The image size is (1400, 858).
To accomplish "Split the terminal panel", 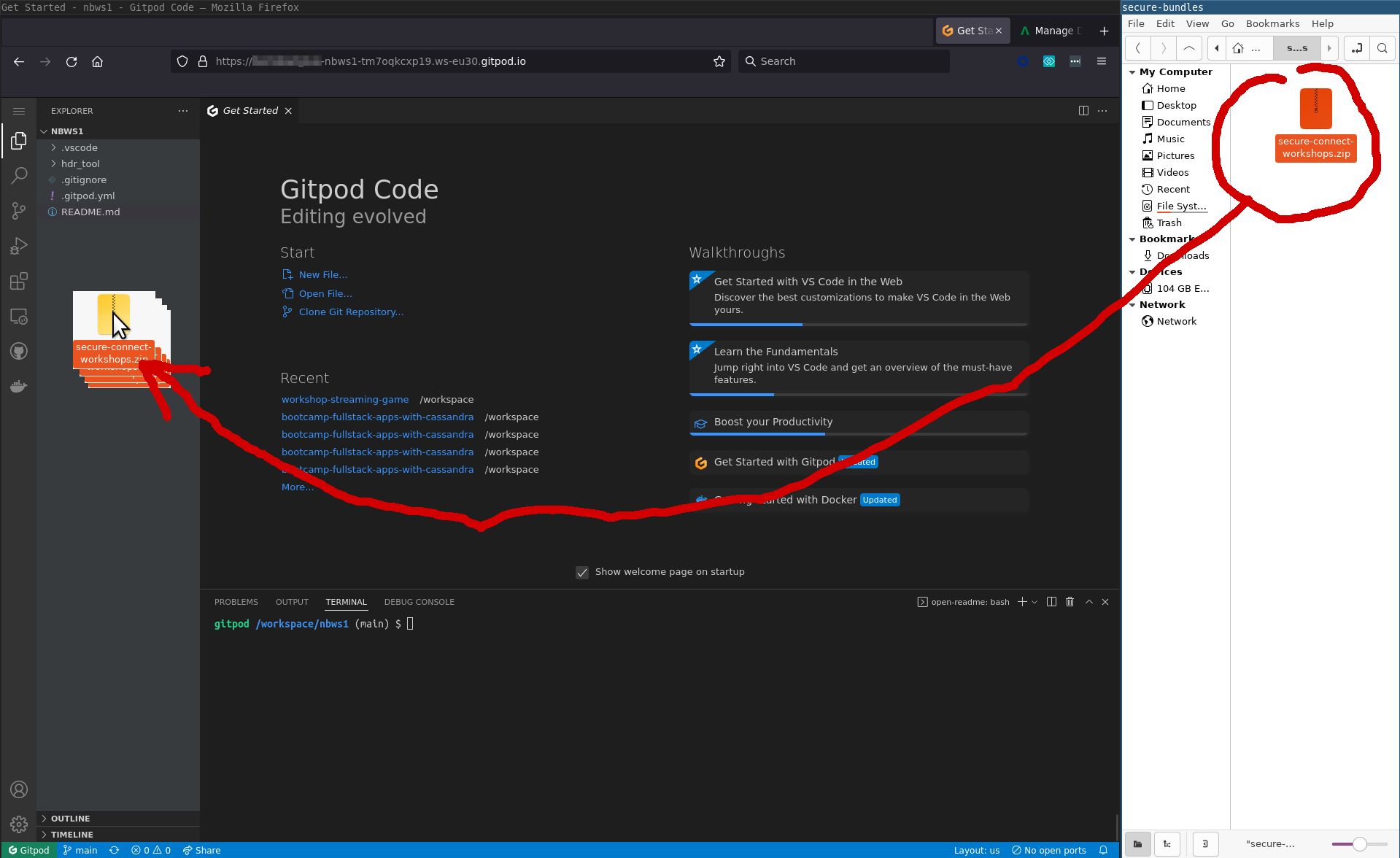I will click(x=1051, y=602).
